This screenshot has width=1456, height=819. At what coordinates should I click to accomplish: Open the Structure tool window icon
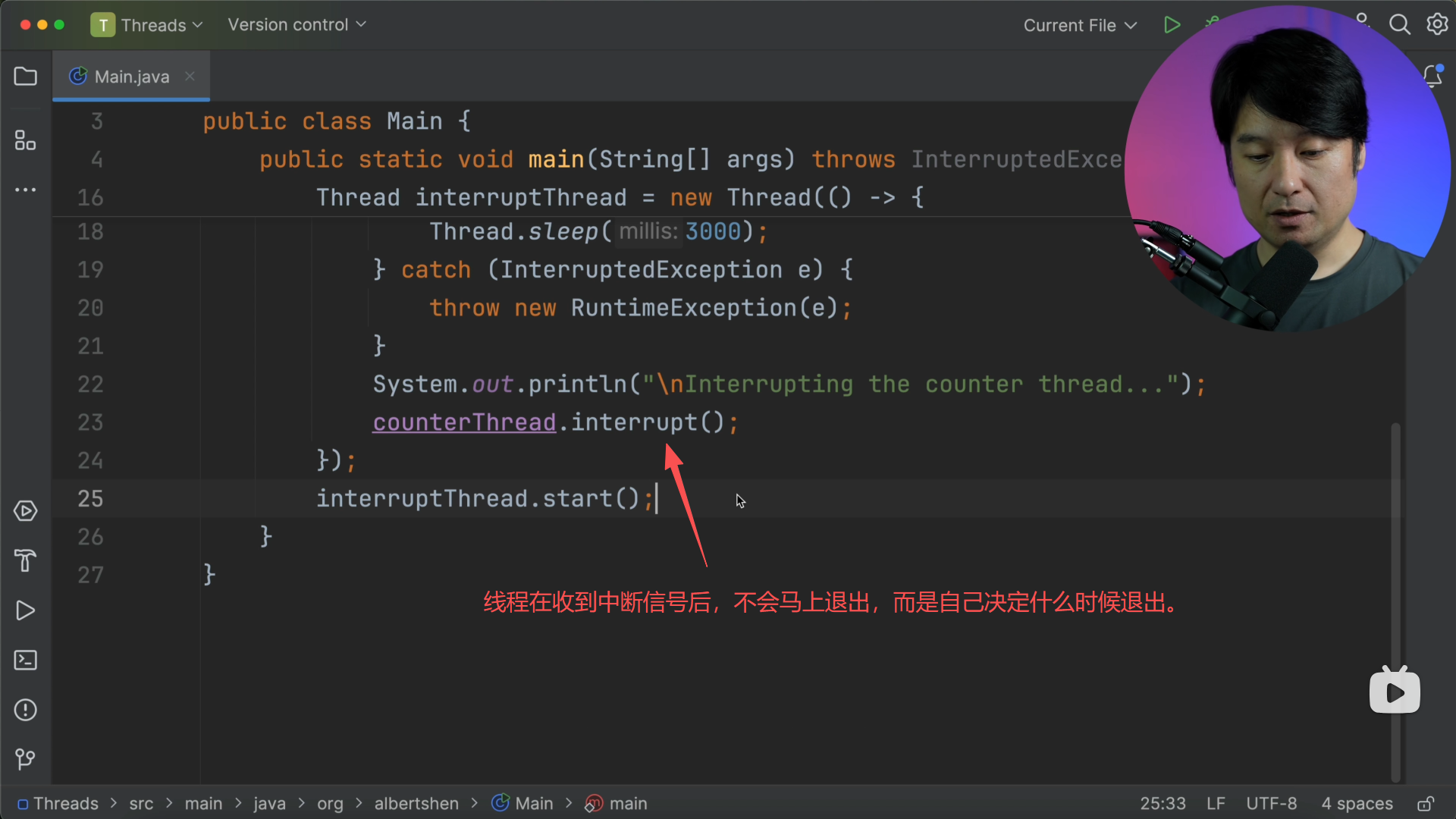coord(25,140)
